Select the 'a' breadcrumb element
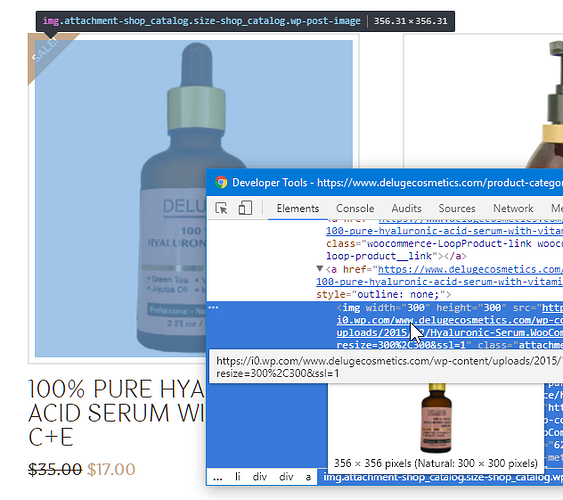Viewport: 563px width, 500px height. (308, 477)
